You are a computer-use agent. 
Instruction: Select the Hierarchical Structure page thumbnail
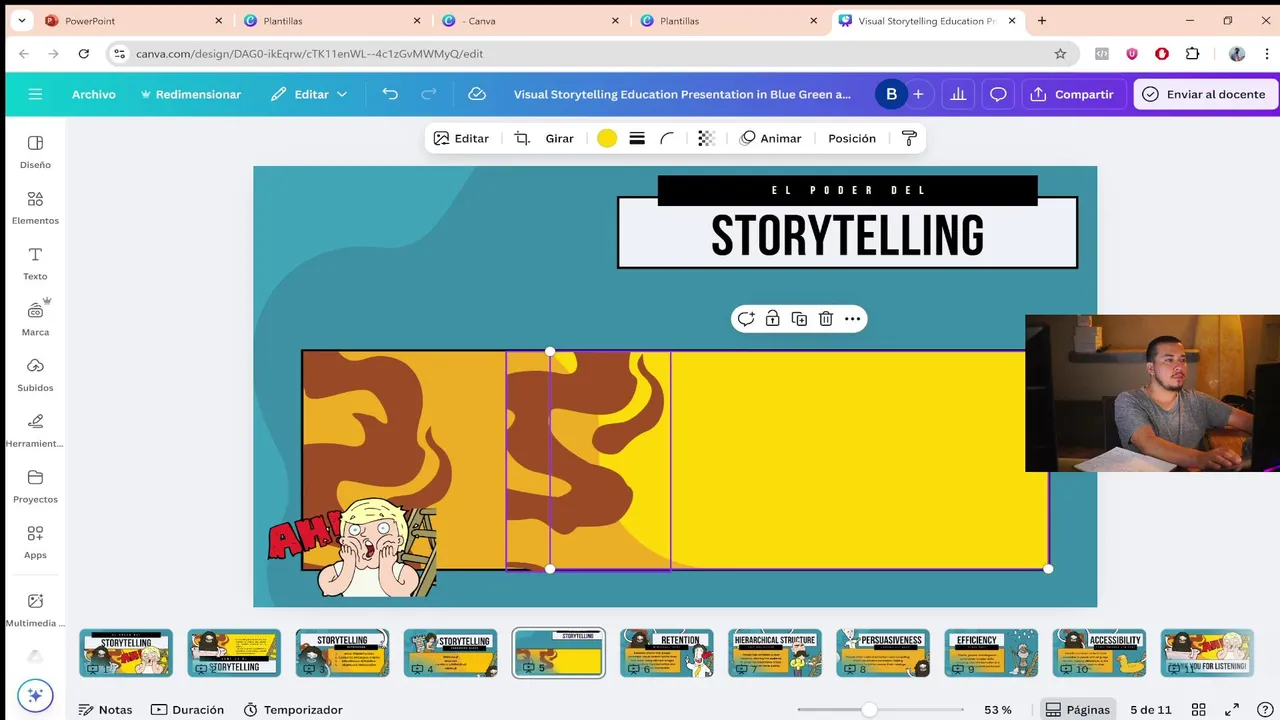[x=775, y=653]
